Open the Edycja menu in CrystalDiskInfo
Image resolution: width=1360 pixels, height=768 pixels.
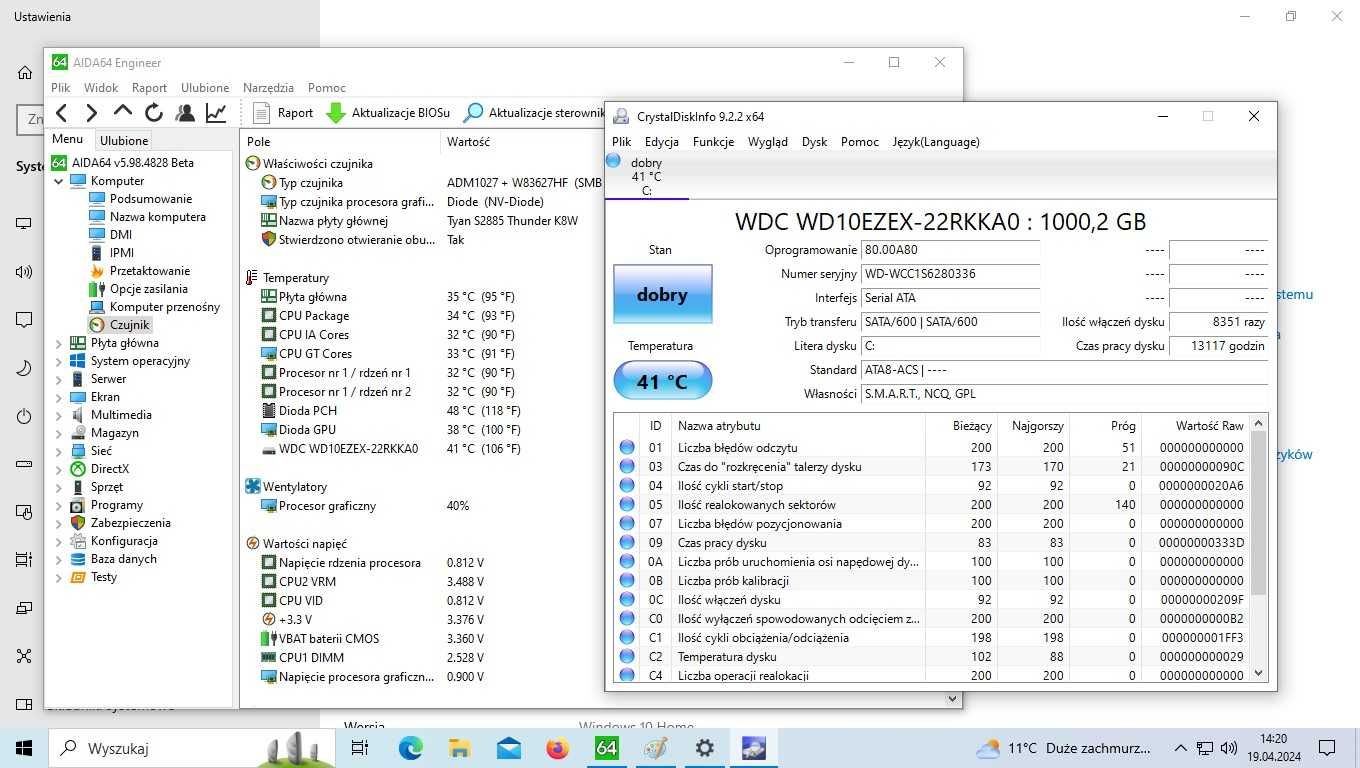[x=662, y=142]
